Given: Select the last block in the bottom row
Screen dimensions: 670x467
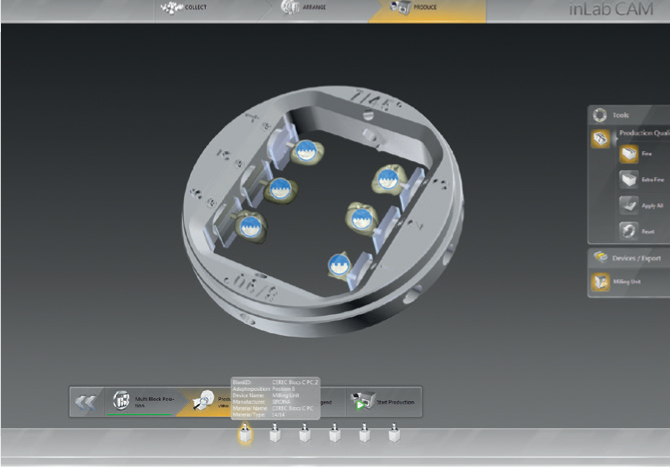Looking at the screenshot, I should pos(393,434).
